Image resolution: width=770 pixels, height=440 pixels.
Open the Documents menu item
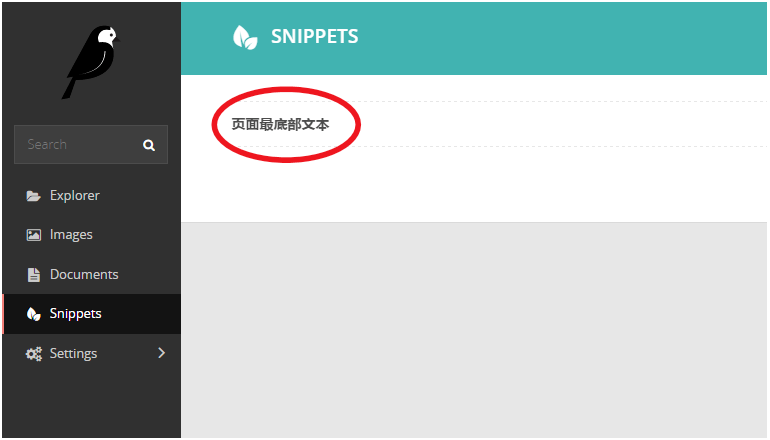pyautogui.click(x=92, y=274)
